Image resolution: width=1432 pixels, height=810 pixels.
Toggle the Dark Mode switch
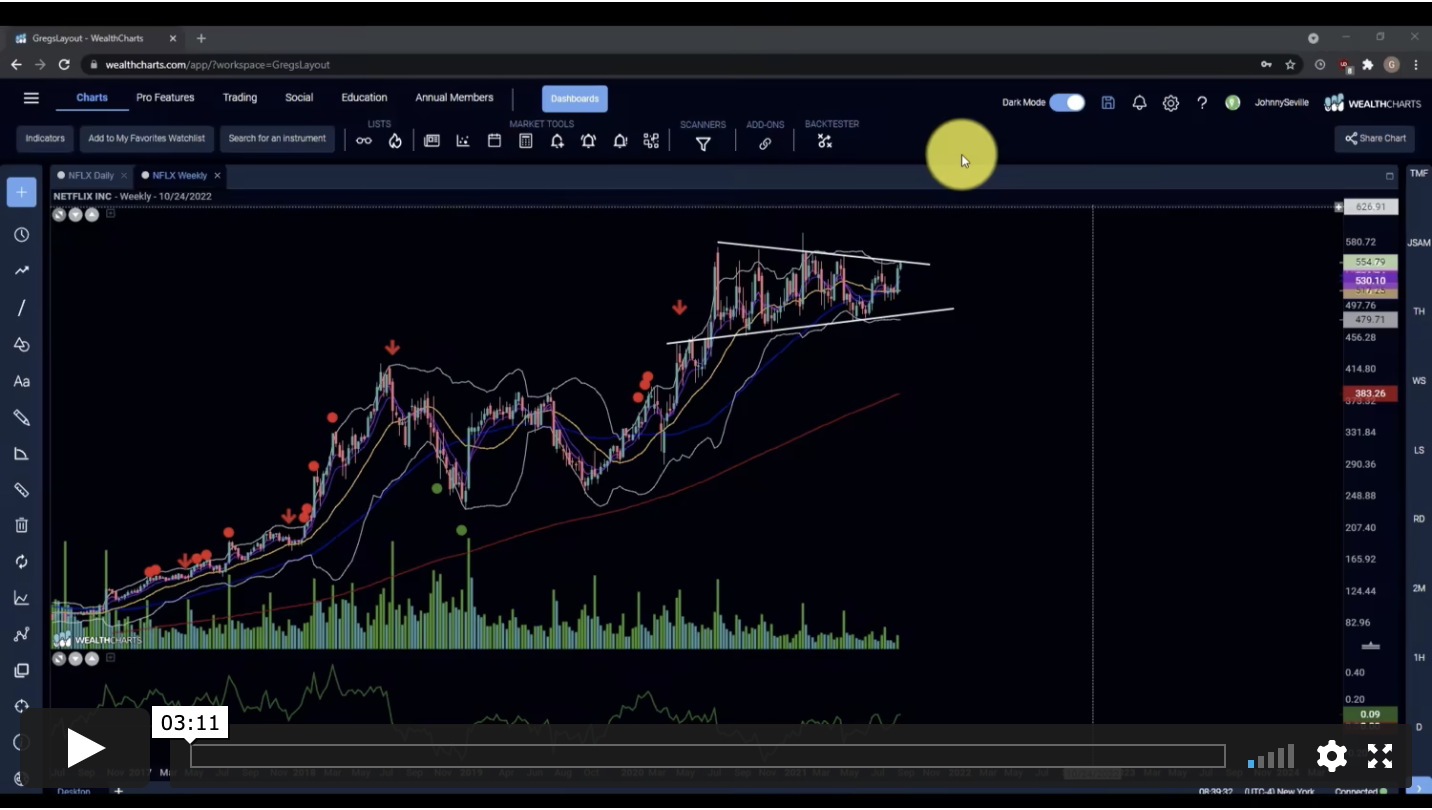(x=1067, y=102)
